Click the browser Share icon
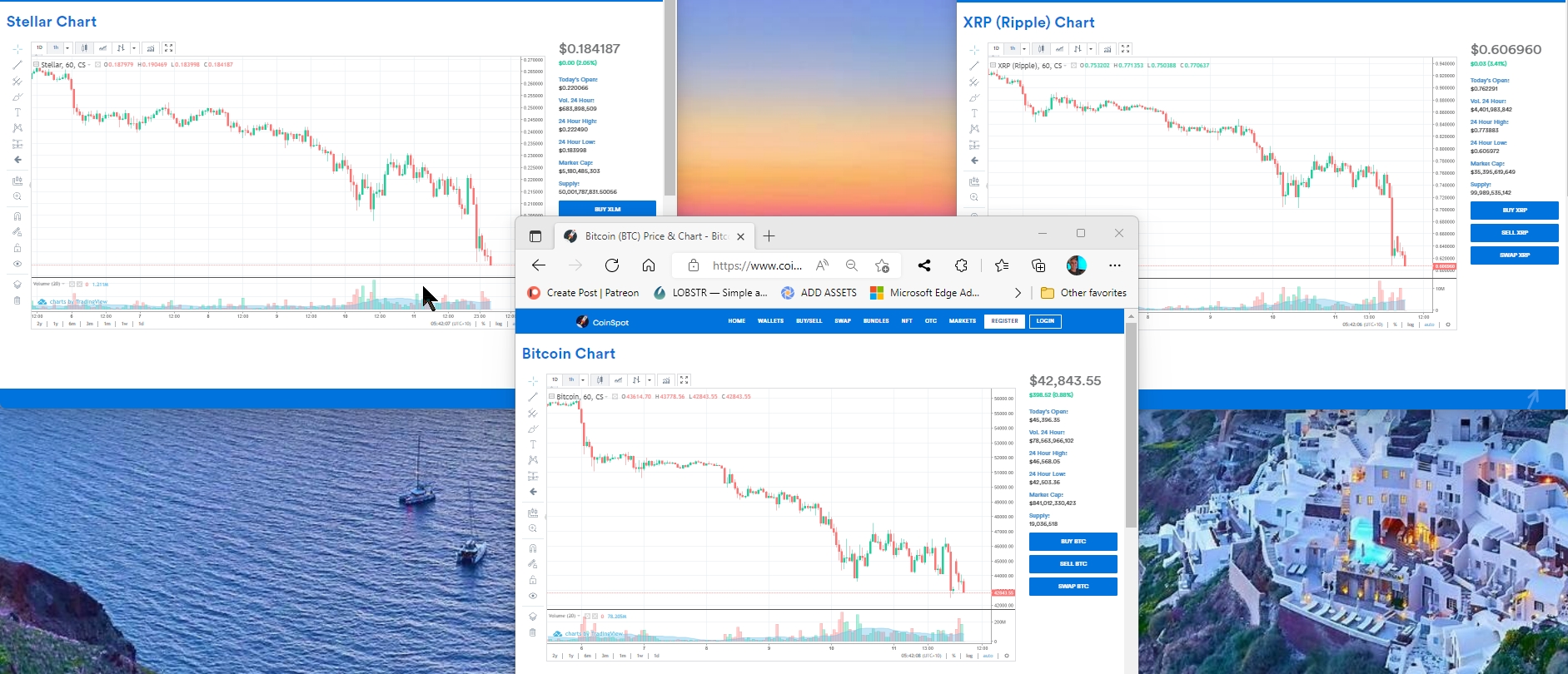Screen dimensions: 1568x674 tap(924, 265)
